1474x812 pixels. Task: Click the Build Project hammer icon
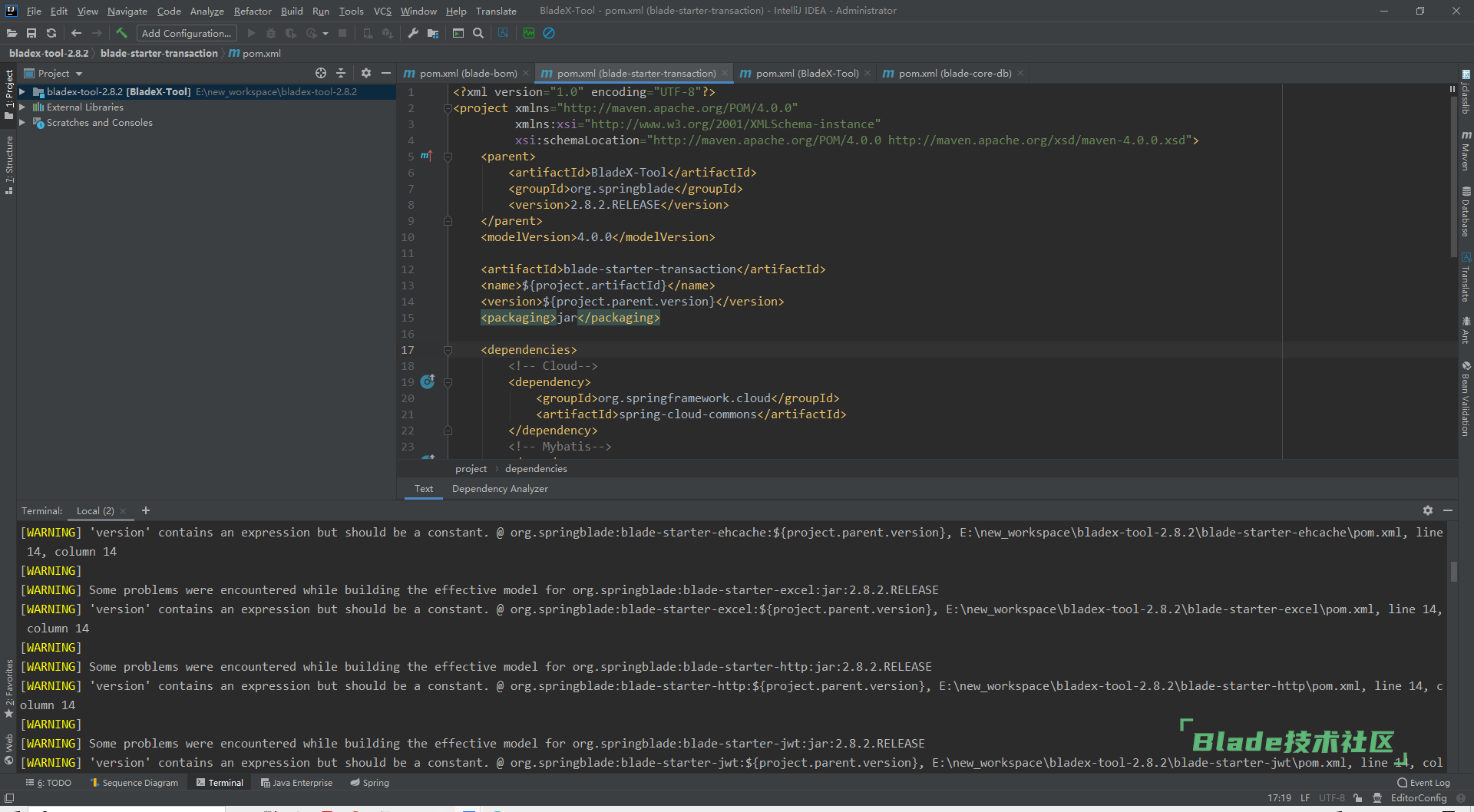121,33
